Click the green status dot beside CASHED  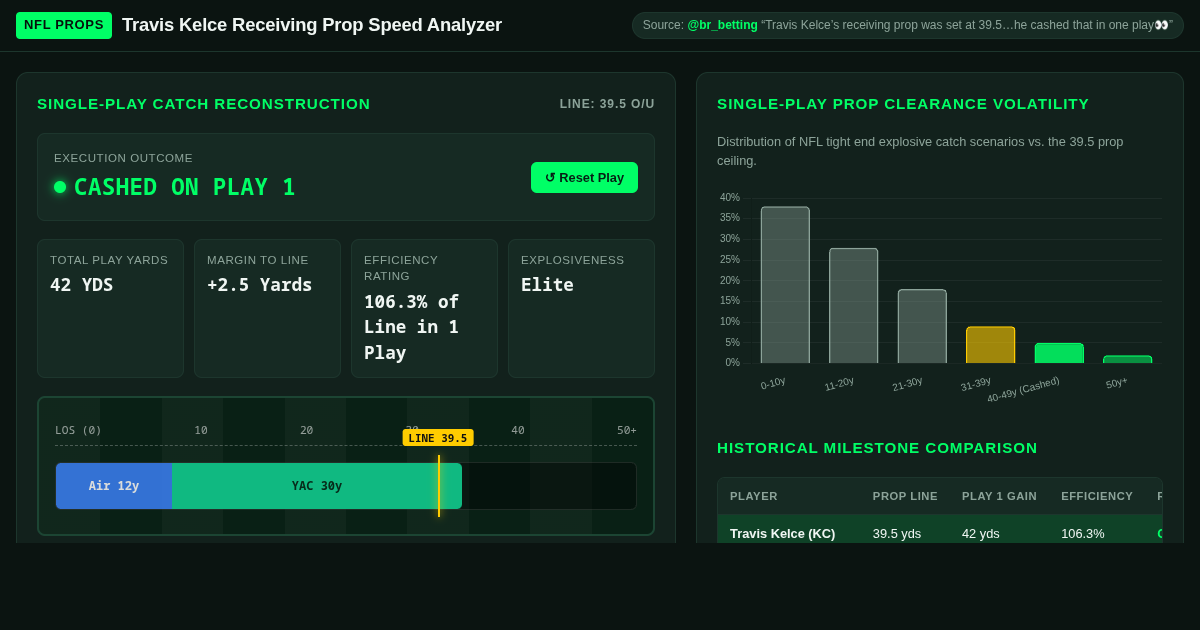[x=60, y=187]
